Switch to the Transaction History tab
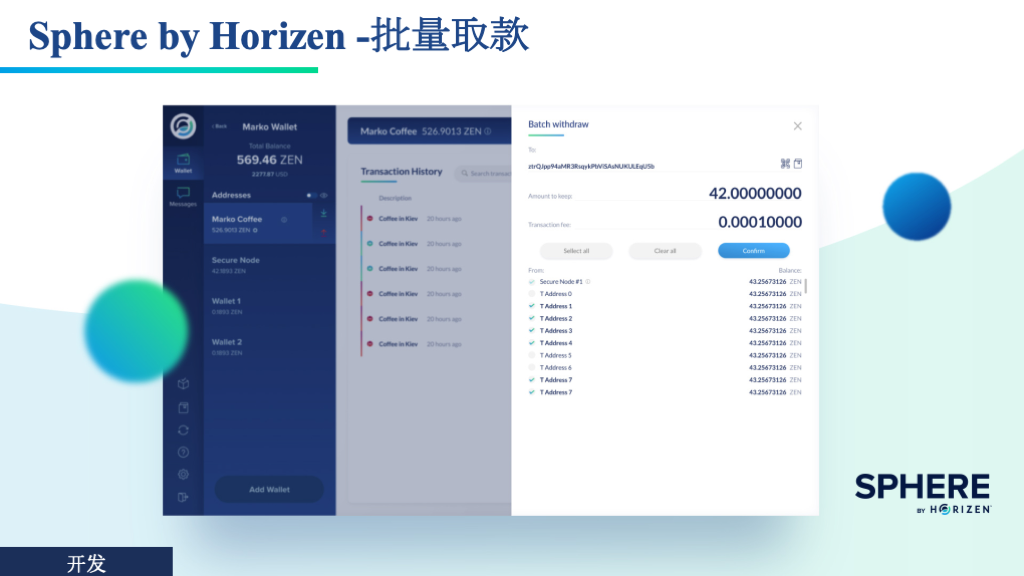The image size is (1024, 576). (402, 172)
